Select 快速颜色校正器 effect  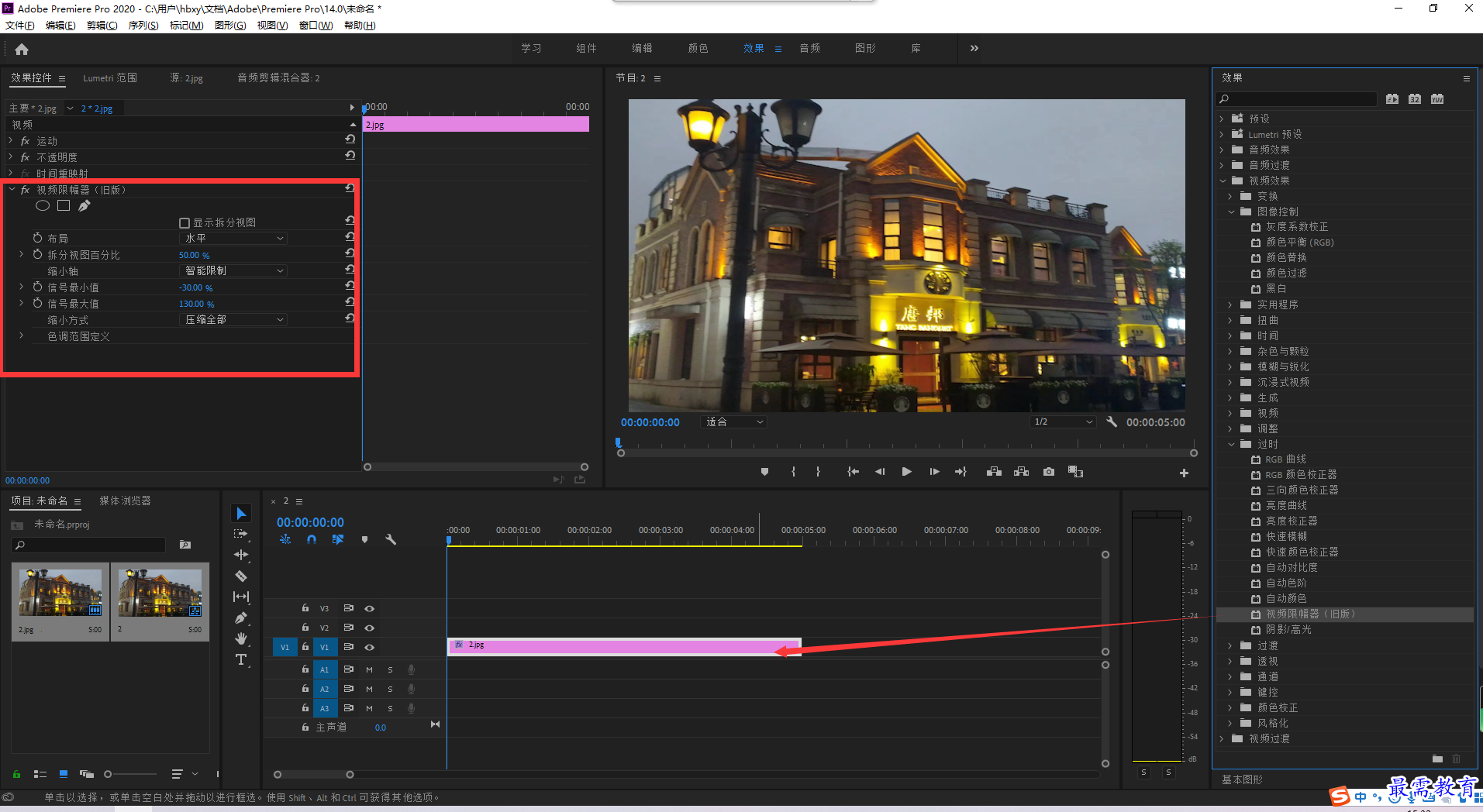click(1302, 552)
